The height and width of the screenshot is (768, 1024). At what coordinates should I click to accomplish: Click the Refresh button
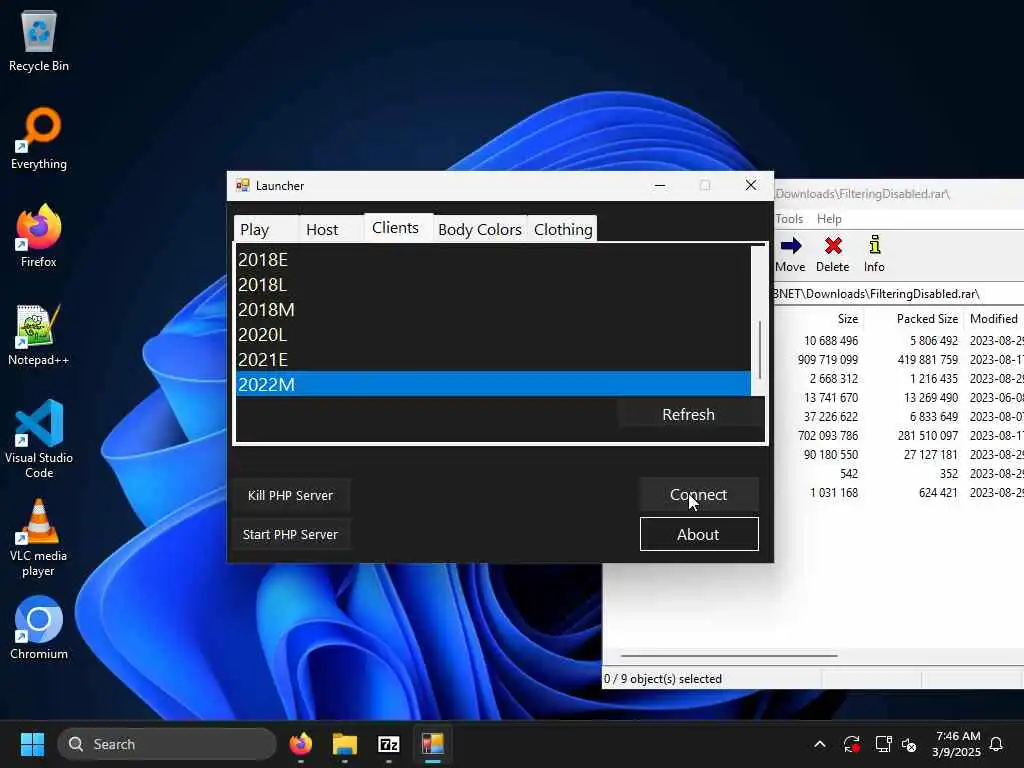coord(690,414)
